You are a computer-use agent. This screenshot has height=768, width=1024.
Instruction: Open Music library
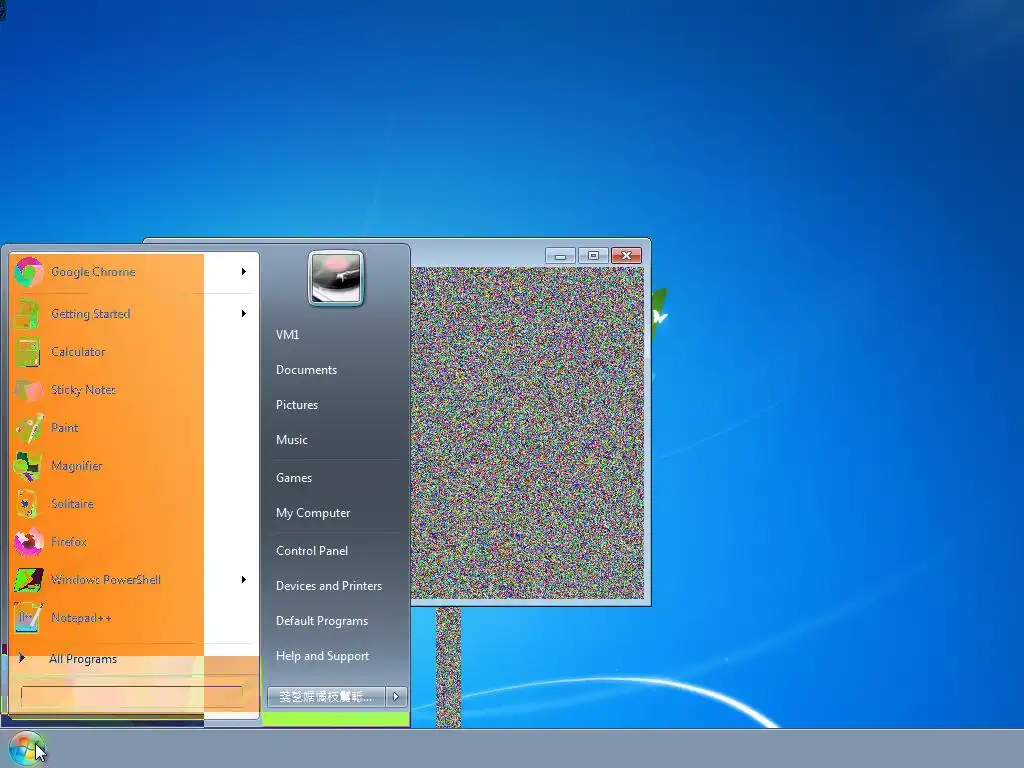click(291, 440)
